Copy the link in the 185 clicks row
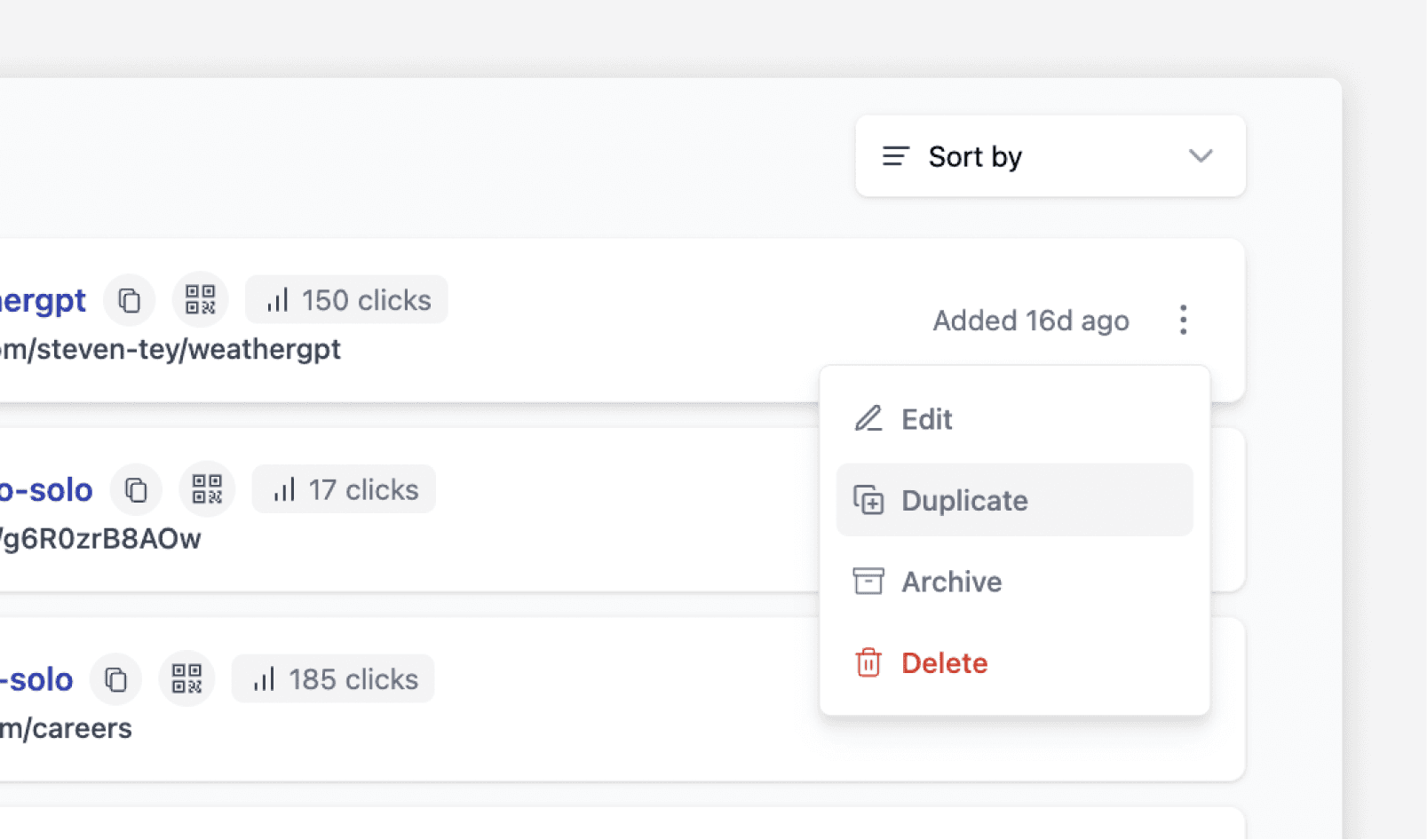The image size is (1427, 840). [x=116, y=679]
